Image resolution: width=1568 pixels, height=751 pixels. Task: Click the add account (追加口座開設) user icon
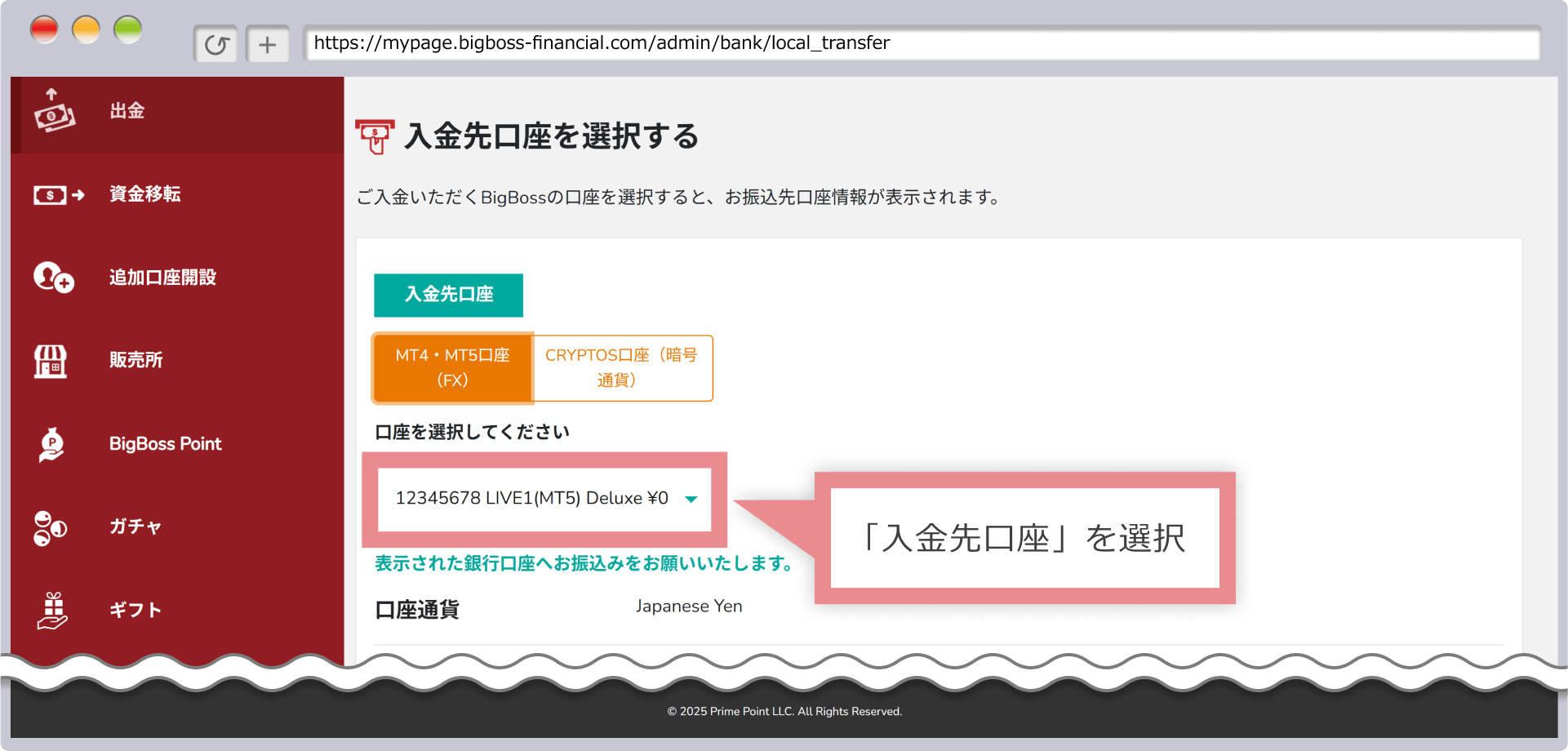(x=54, y=278)
